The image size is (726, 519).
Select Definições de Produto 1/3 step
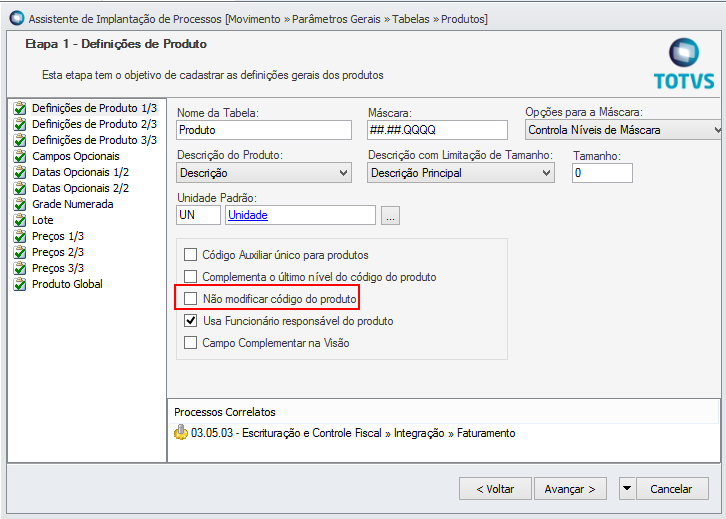point(94,108)
